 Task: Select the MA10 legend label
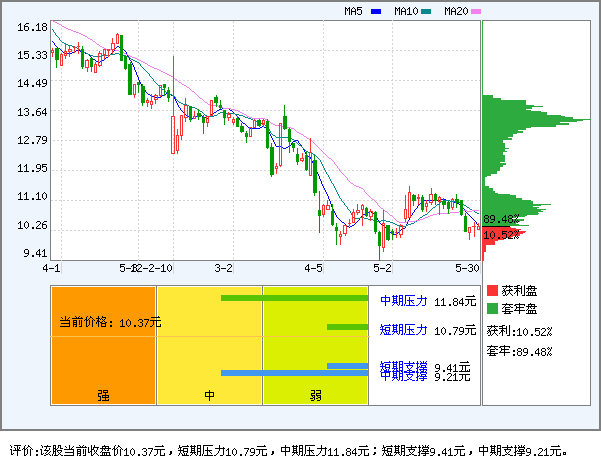click(x=406, y=11)
